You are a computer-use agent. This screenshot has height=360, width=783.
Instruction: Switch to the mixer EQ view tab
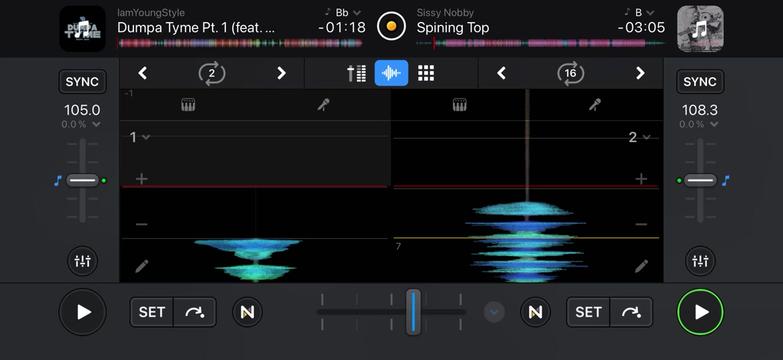pyautogui.click(x=357, y=73)
